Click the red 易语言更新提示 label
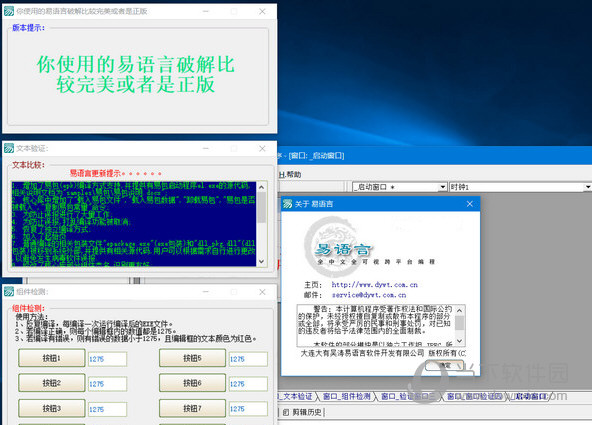Screen dimensions: 592x425 tap(116, 174)
